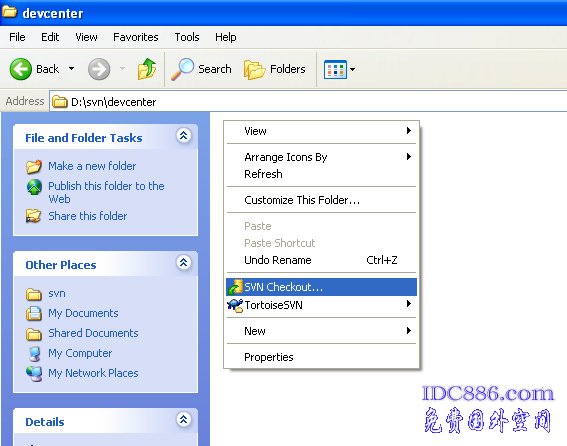The width and height of the screenshot is (567, 446).
Task: Click the Search magnifier icon
Action: point(182,69)
